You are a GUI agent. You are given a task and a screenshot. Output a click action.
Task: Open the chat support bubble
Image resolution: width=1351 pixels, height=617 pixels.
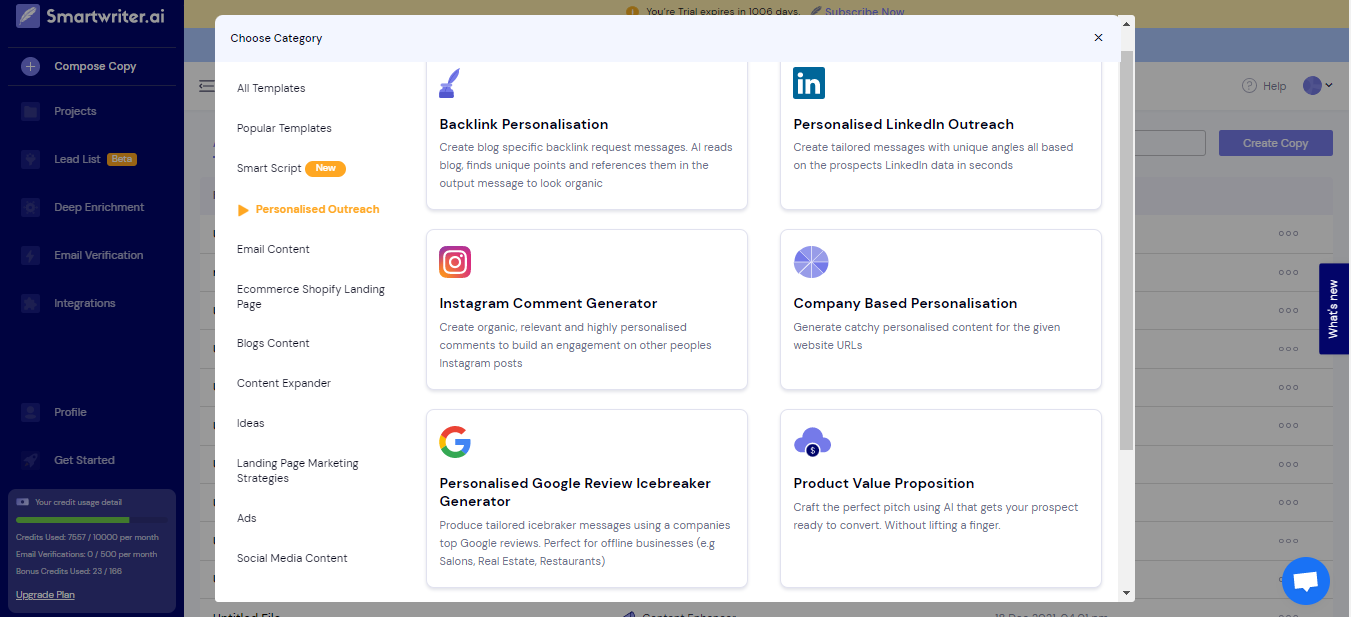click(1305, 581)
